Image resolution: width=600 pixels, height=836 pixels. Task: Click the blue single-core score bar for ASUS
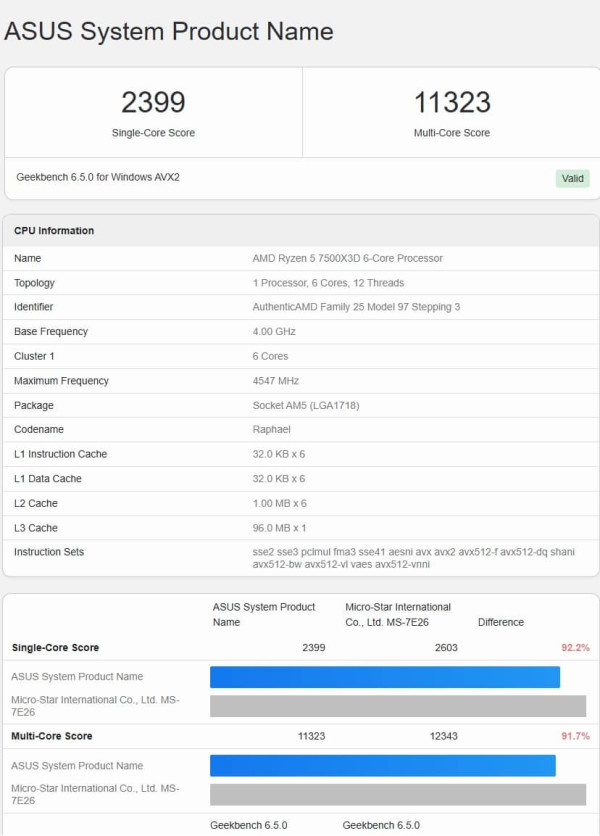(384, 677)
